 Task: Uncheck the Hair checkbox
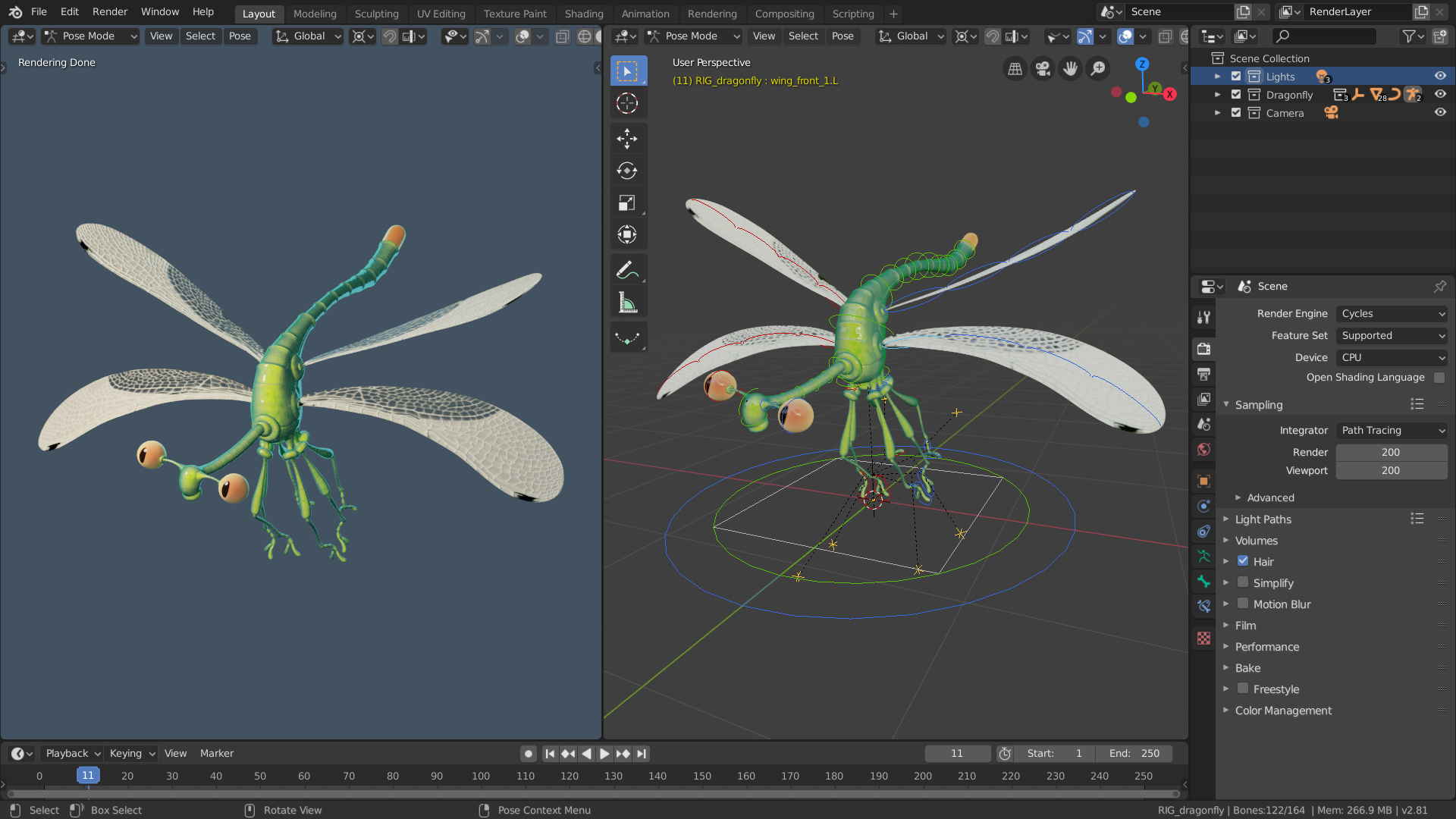click(x=1243, y=561)
